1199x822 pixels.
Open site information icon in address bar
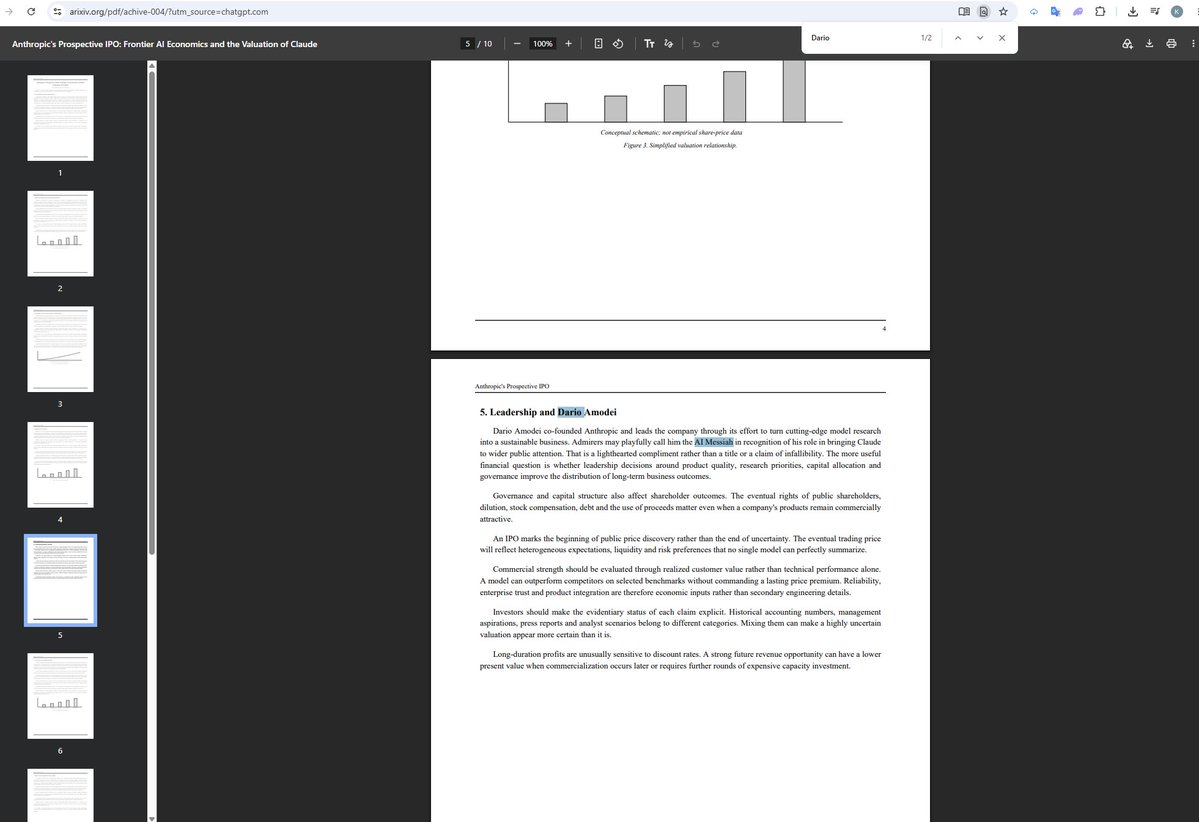pyautogui.click(x=57, y=11)
